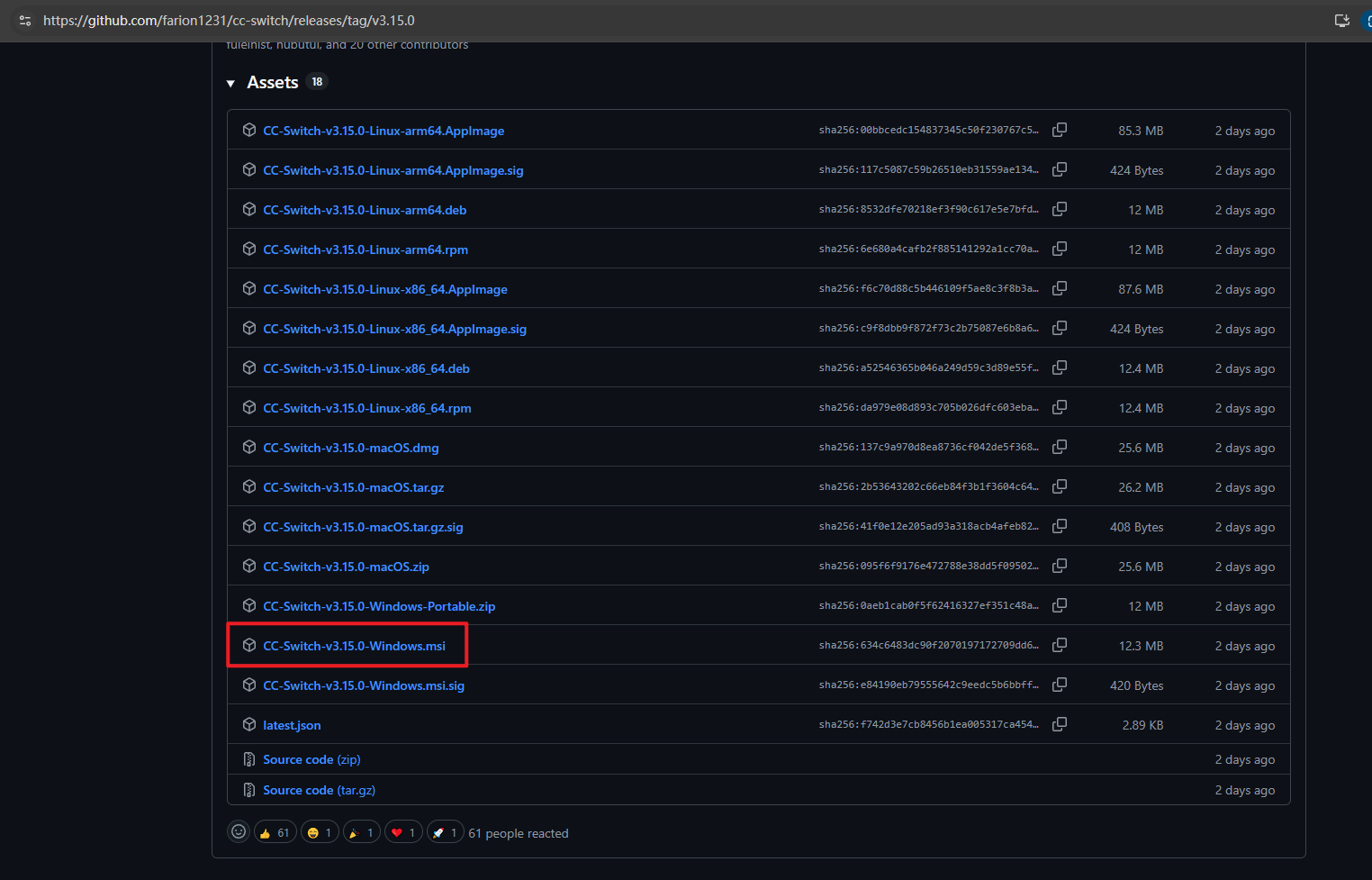This screenshot has height=880, width=1372.
Task: Download CC-Switch-v3.15.0-Linux-x86_64.rpm
Action: [367, 408]
